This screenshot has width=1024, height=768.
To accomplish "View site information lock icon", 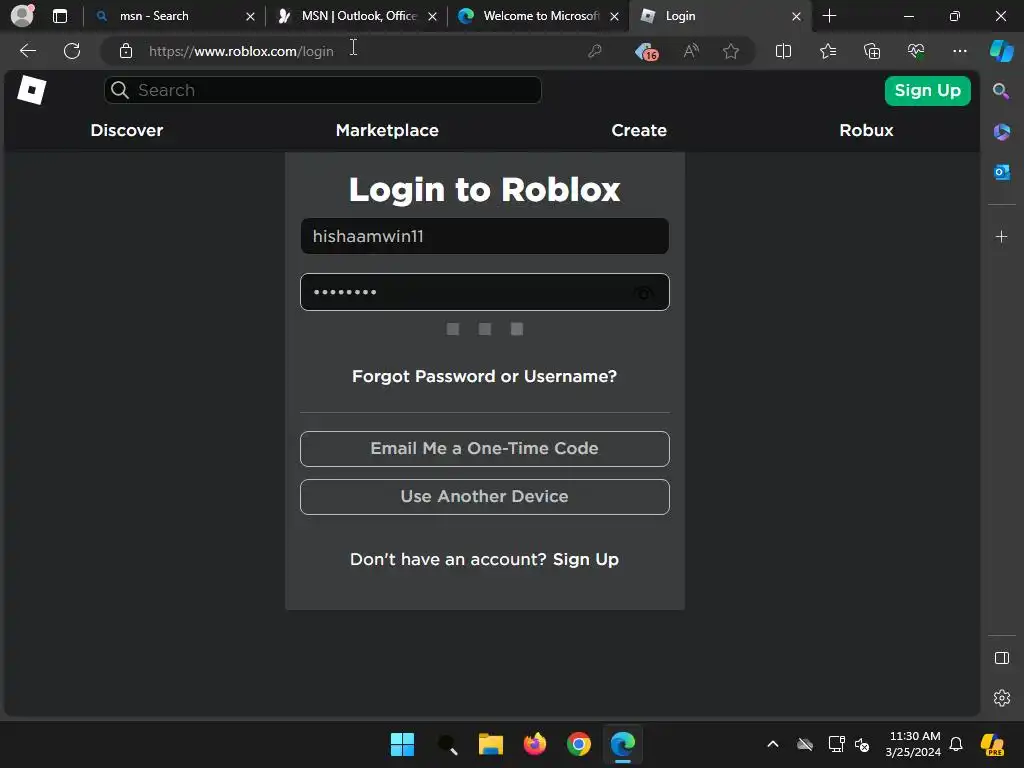I will coord(126,51).
